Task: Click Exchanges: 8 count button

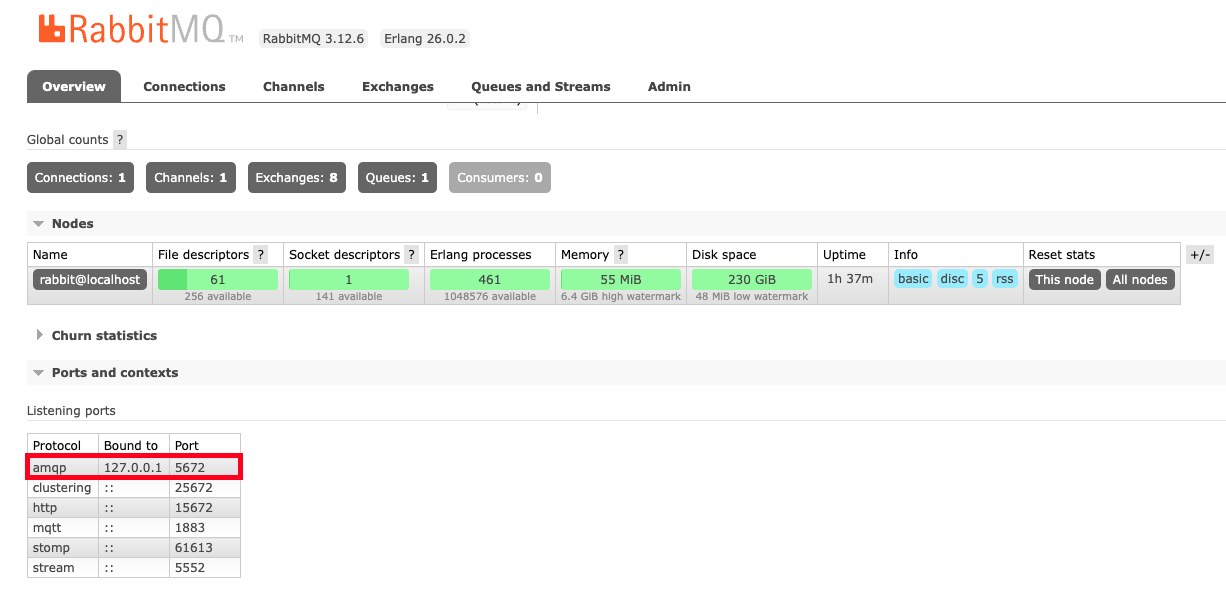Action: coord(296,178)
